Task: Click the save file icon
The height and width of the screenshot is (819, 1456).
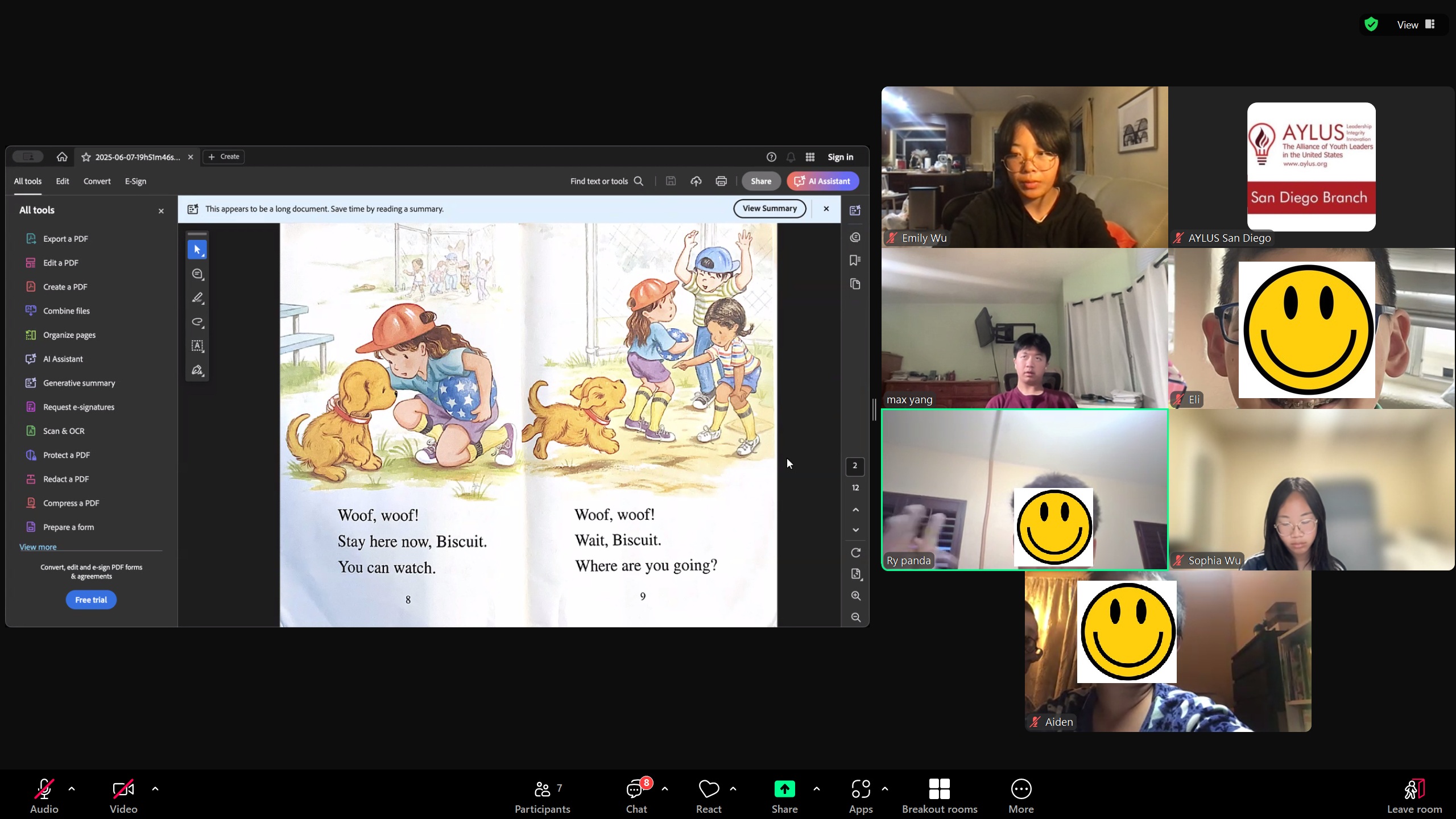Action: coord(671,181)
